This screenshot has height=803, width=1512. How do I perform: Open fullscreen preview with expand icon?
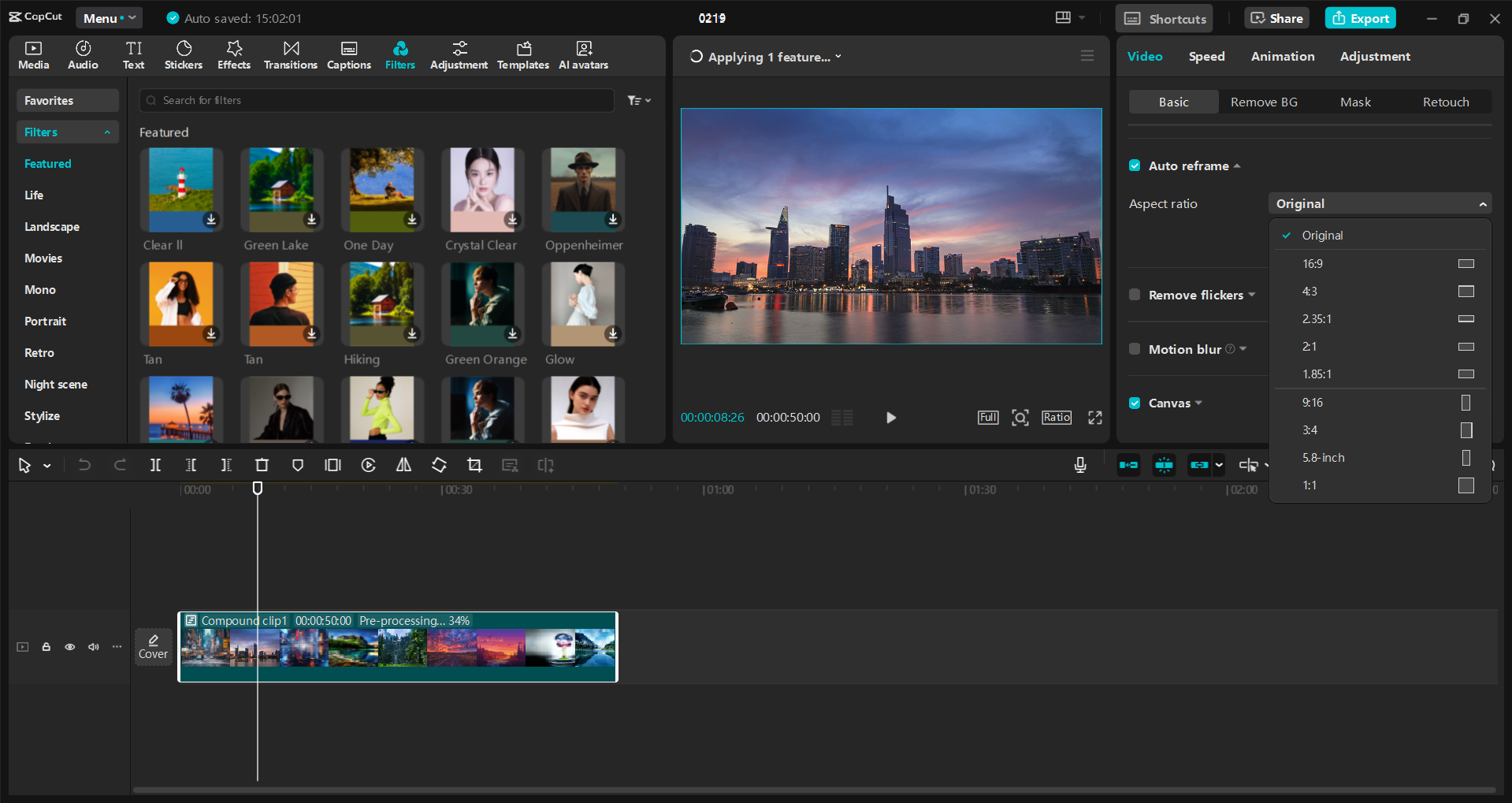pyautogui.click(x=1095, y=418)
